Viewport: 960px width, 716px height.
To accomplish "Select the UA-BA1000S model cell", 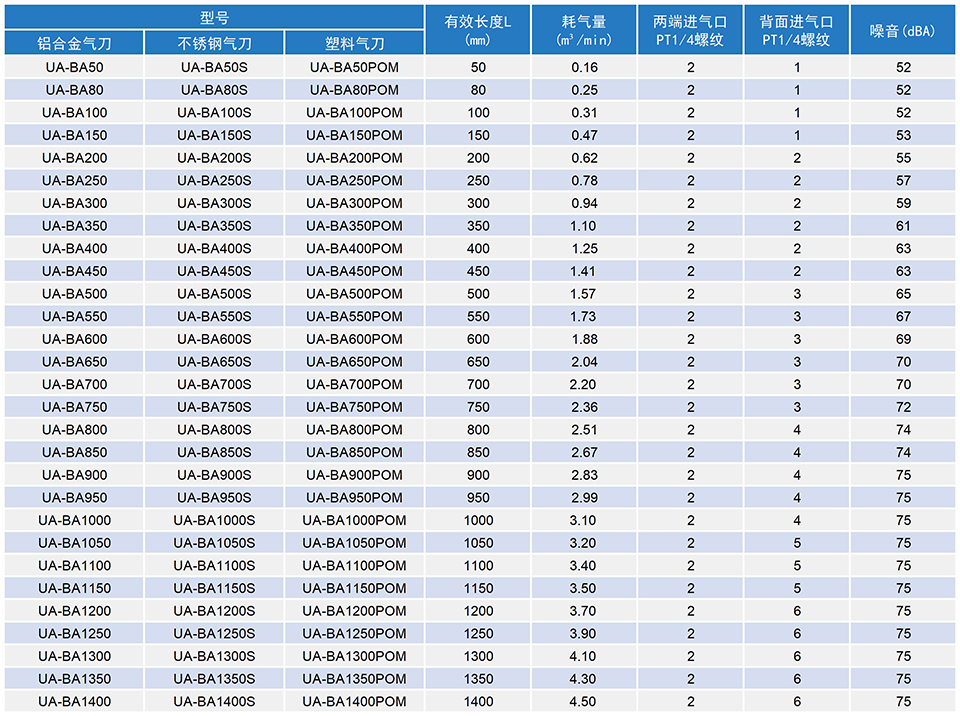I will 214,520.
